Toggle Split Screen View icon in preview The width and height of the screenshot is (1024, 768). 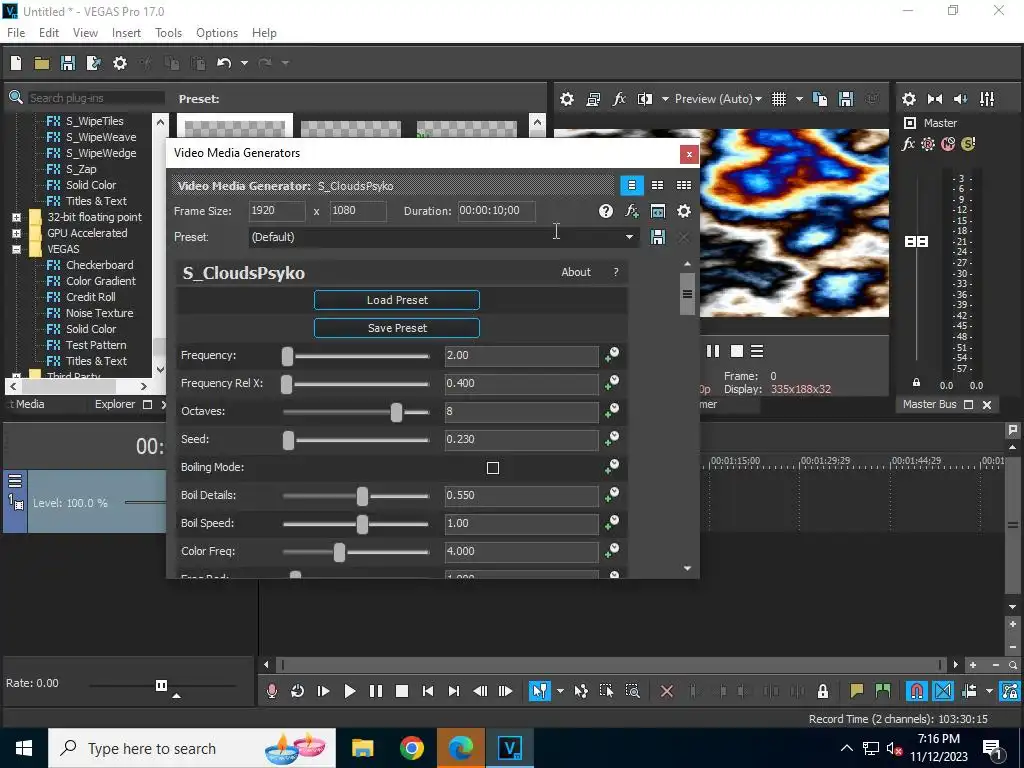pos(645,99)
